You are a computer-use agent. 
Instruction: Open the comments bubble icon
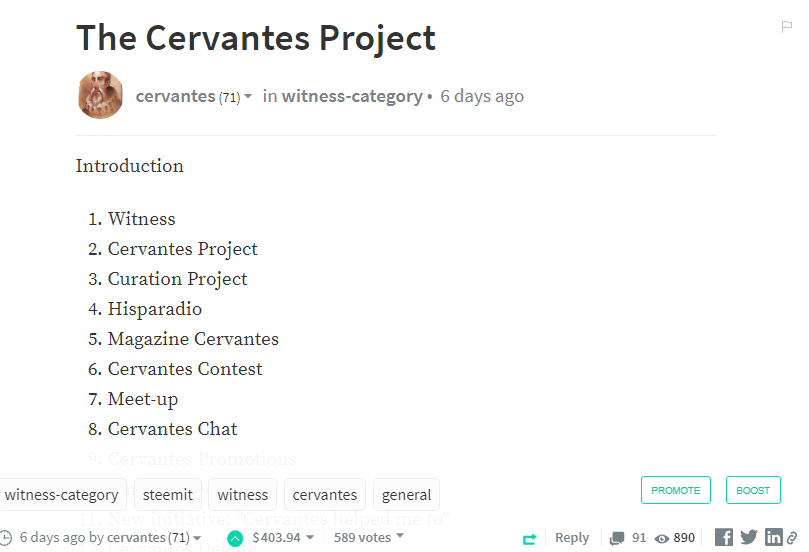[617, 538]
